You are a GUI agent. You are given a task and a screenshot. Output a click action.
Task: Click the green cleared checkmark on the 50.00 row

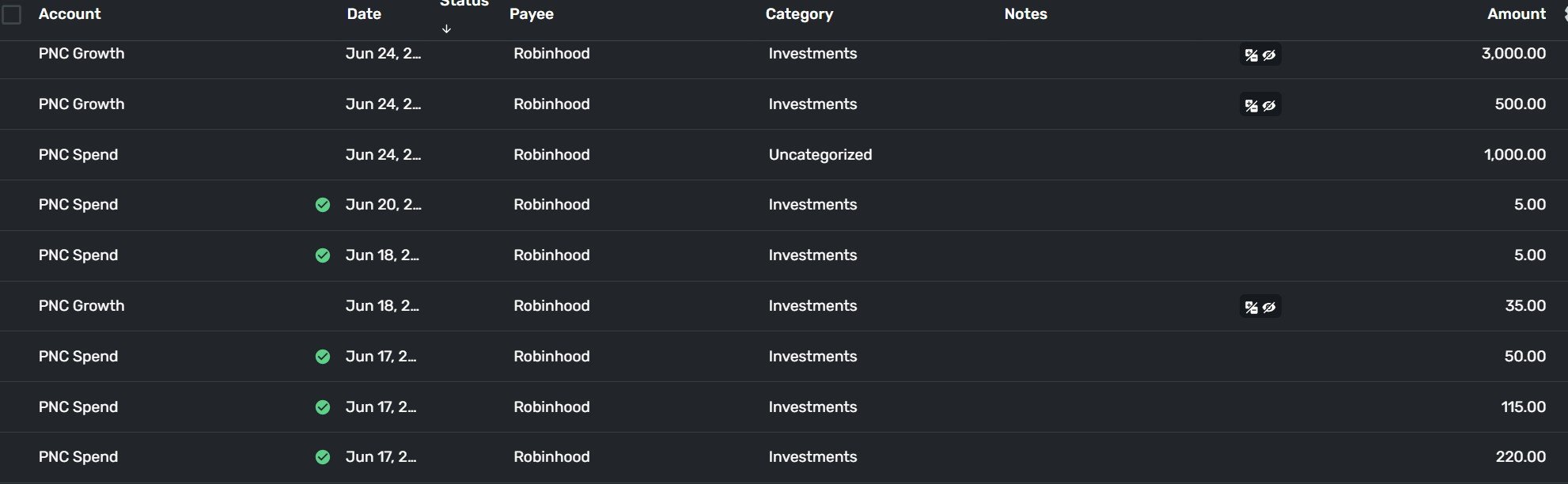coord(323,357)
